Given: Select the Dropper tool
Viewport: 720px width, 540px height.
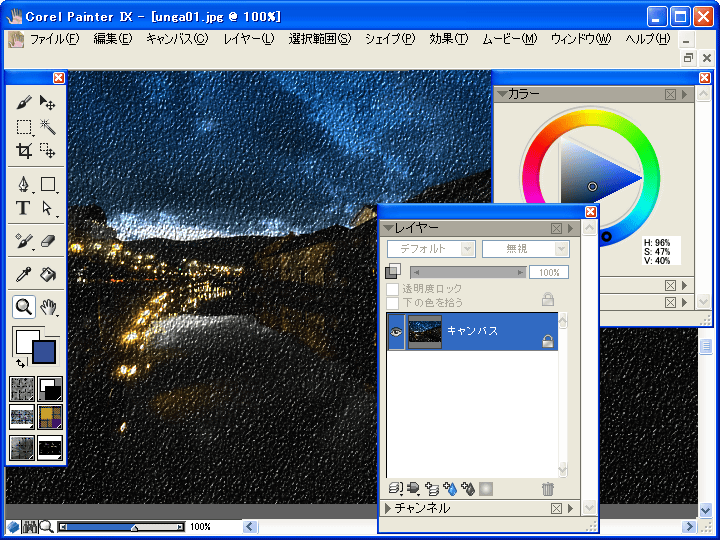Looking at the screenshot, I should coord(24,274).
